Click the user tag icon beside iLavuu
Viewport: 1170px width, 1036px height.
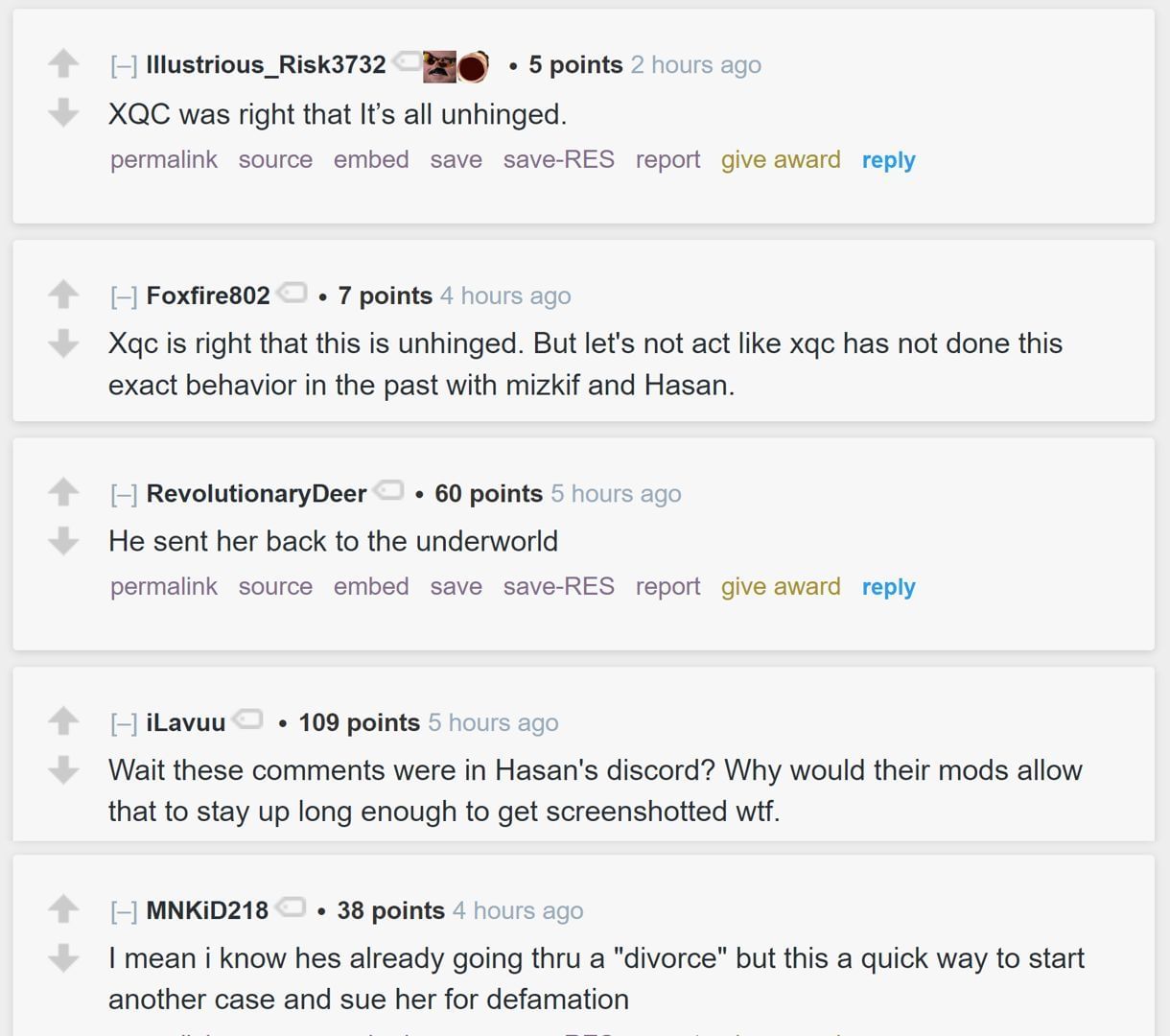point(248,719)
